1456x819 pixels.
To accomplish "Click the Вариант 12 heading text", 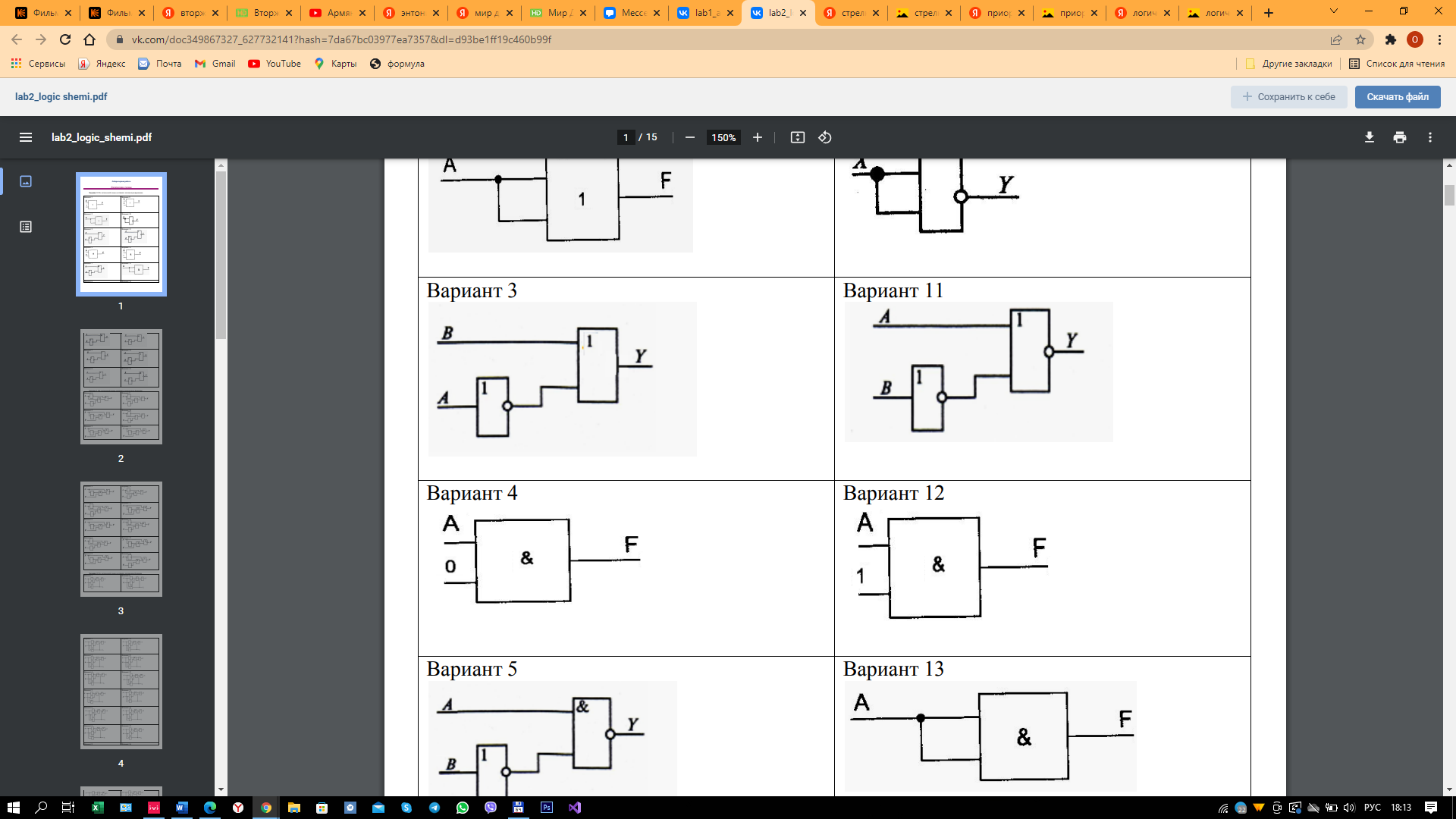I will (x=893, y=493).
